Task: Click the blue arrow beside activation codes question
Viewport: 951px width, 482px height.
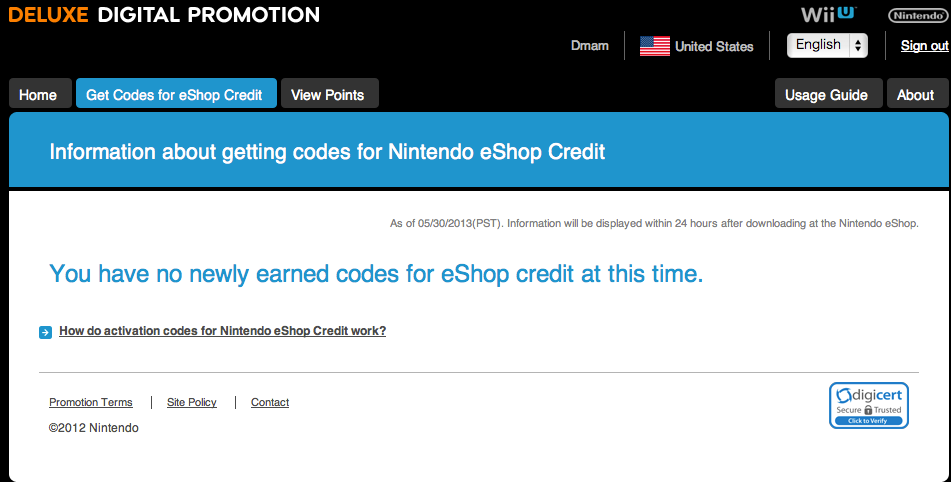Action: click(x=45, y=332)
